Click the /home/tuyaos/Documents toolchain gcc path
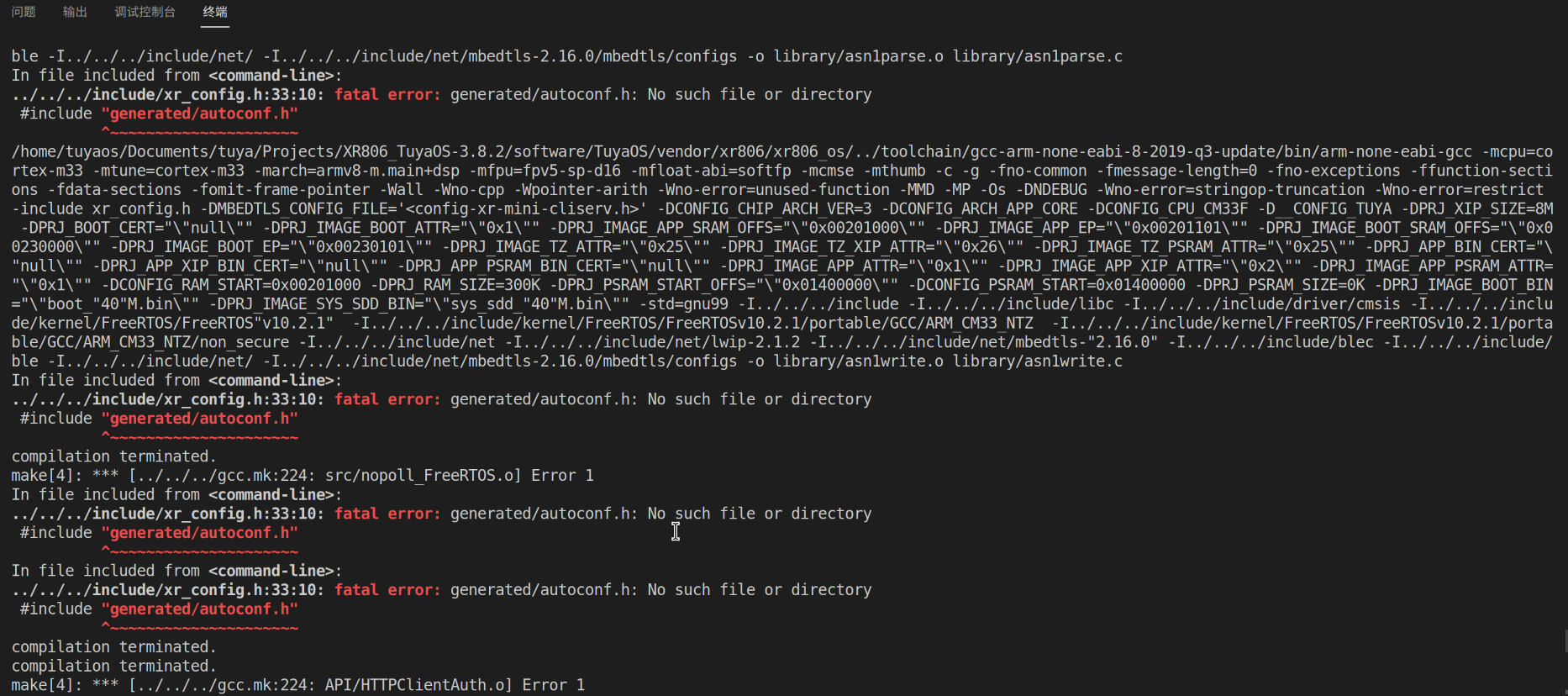 739,152
